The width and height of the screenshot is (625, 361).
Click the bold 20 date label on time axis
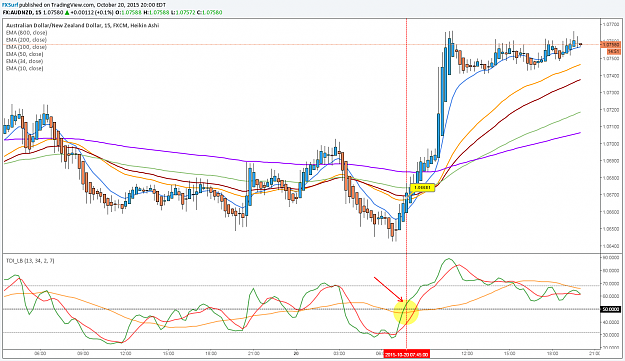pyautogui.click(x=296, y=353)
